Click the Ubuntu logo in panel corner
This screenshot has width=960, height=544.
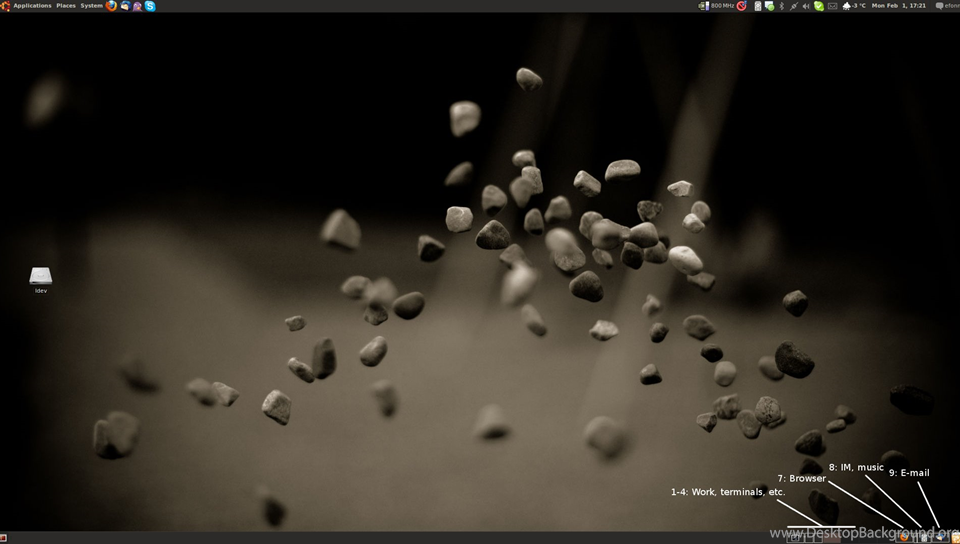[5, 6]
